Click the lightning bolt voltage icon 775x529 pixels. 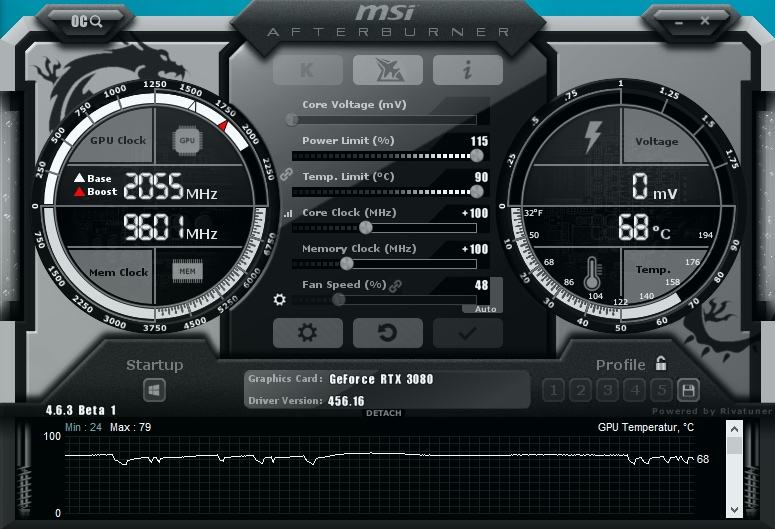(x=593, y=136)
